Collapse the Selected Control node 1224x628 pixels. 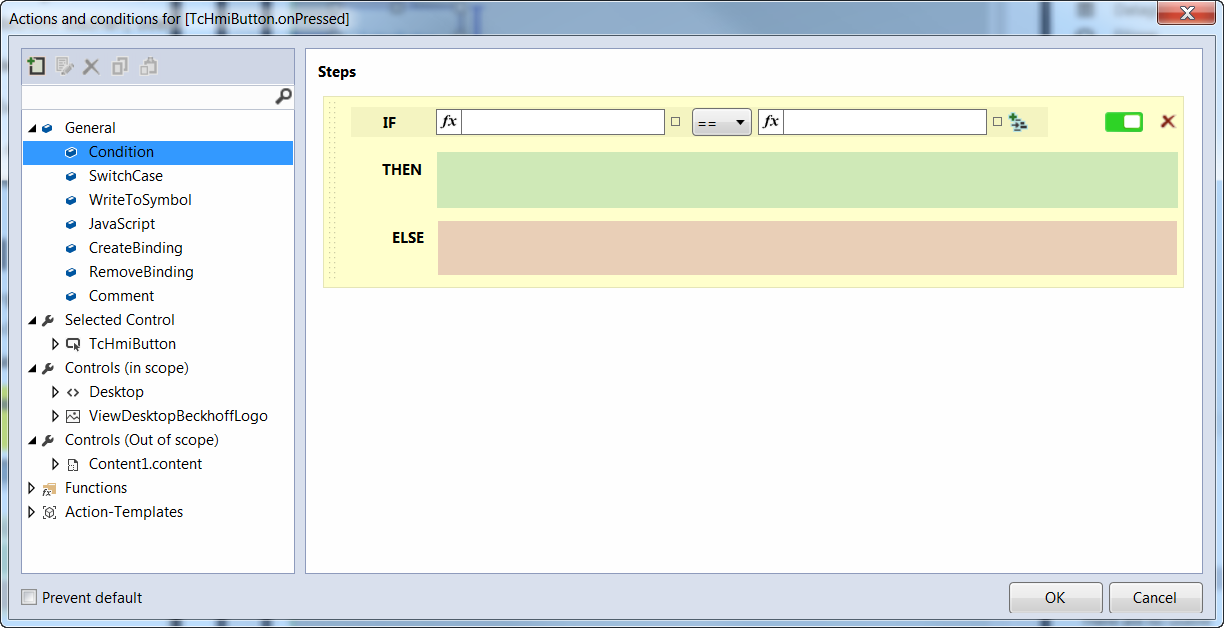32,320
